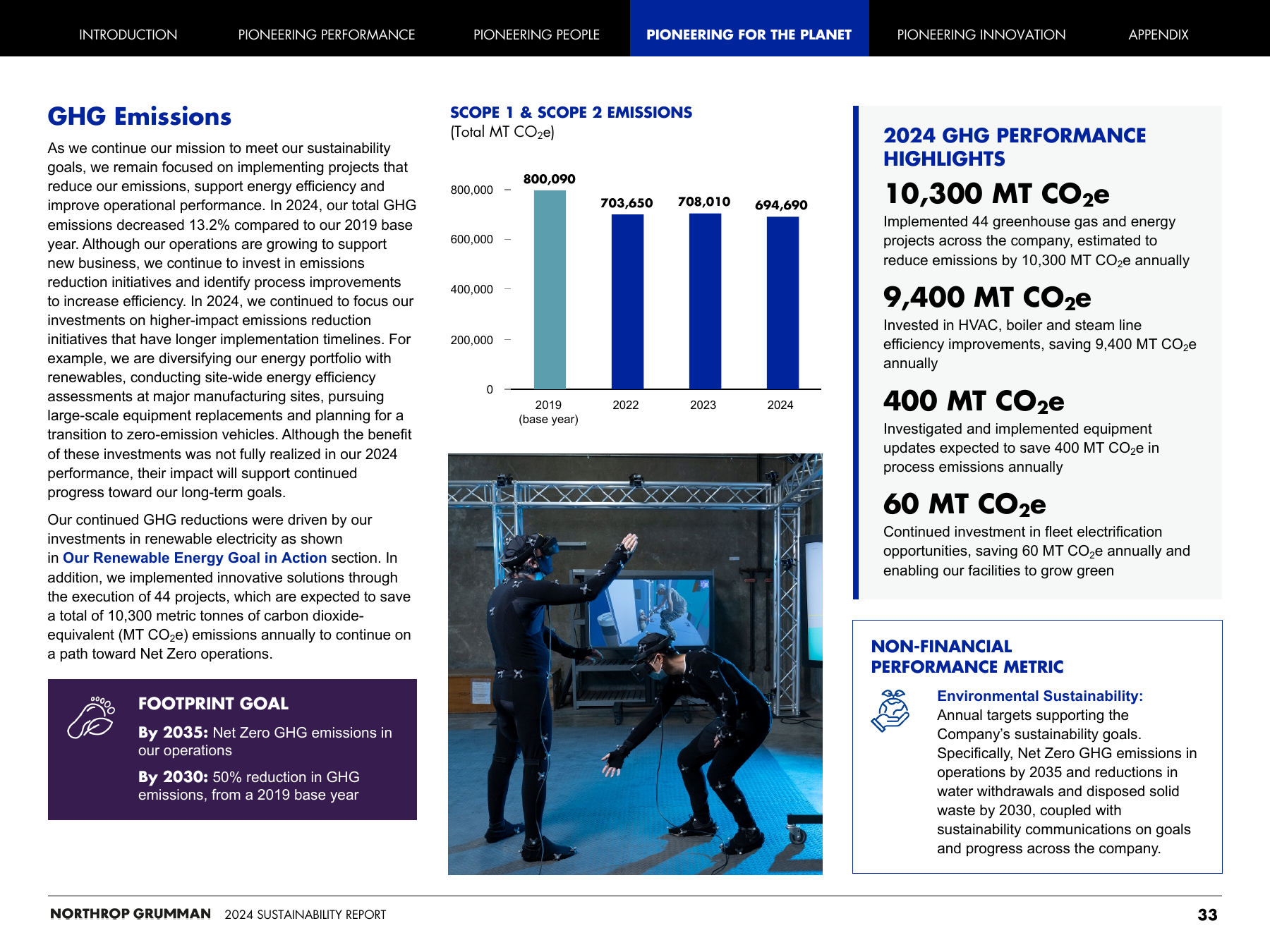Click the 9,400 MT CO2e figure
Viewport: 1270px width, 952px height.
point(987,298)
